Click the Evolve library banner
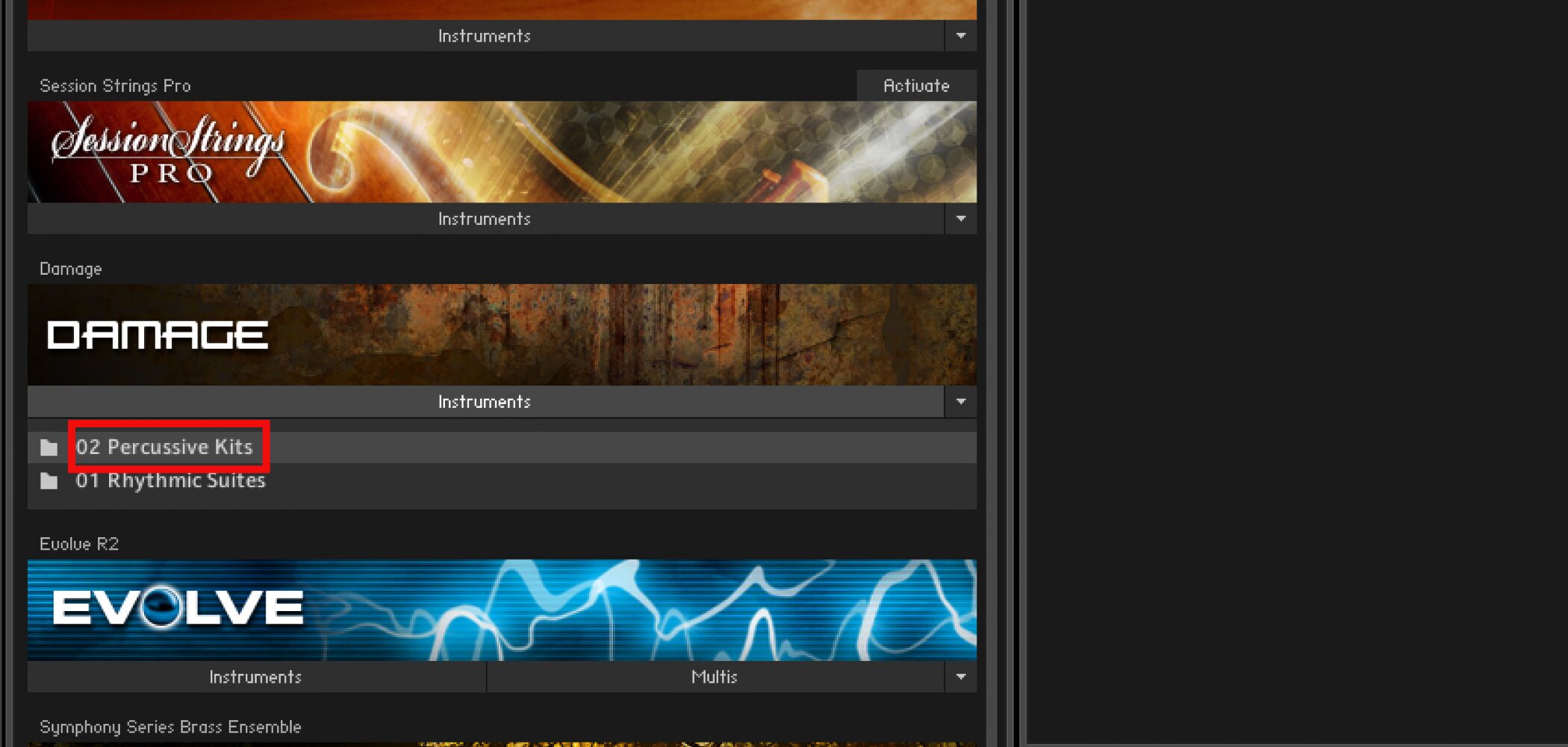The height and width of the screenshot is (747, 1568). pyautogui.click(x=502, y=610)
